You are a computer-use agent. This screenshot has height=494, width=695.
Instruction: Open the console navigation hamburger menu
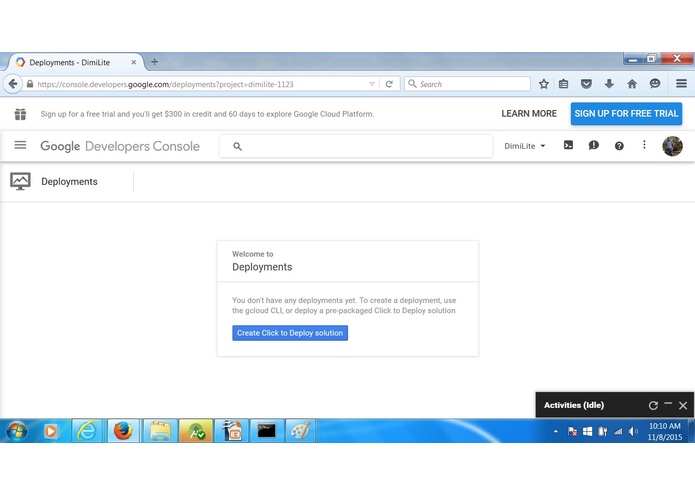[x=20, y=145]
